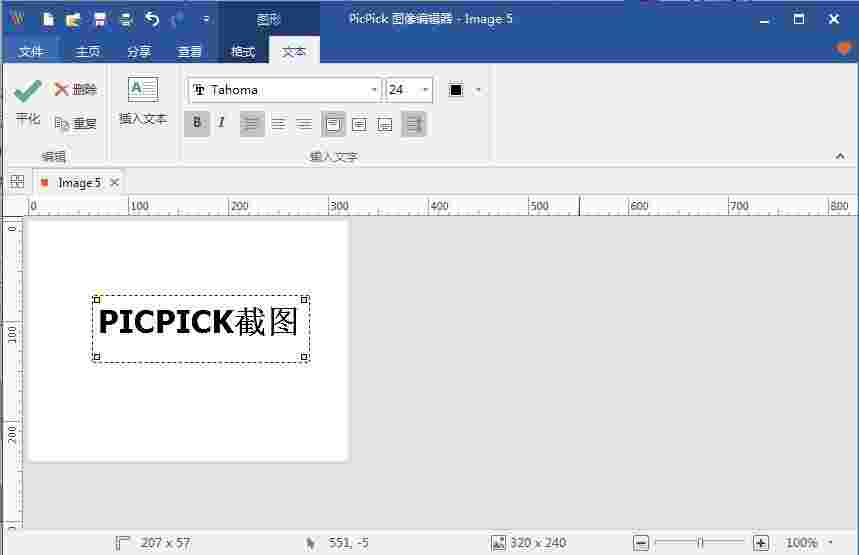The image size is (859, 555).
Task: Click the Save icon in quick access toolbar
Action: (x=99, y=20)
